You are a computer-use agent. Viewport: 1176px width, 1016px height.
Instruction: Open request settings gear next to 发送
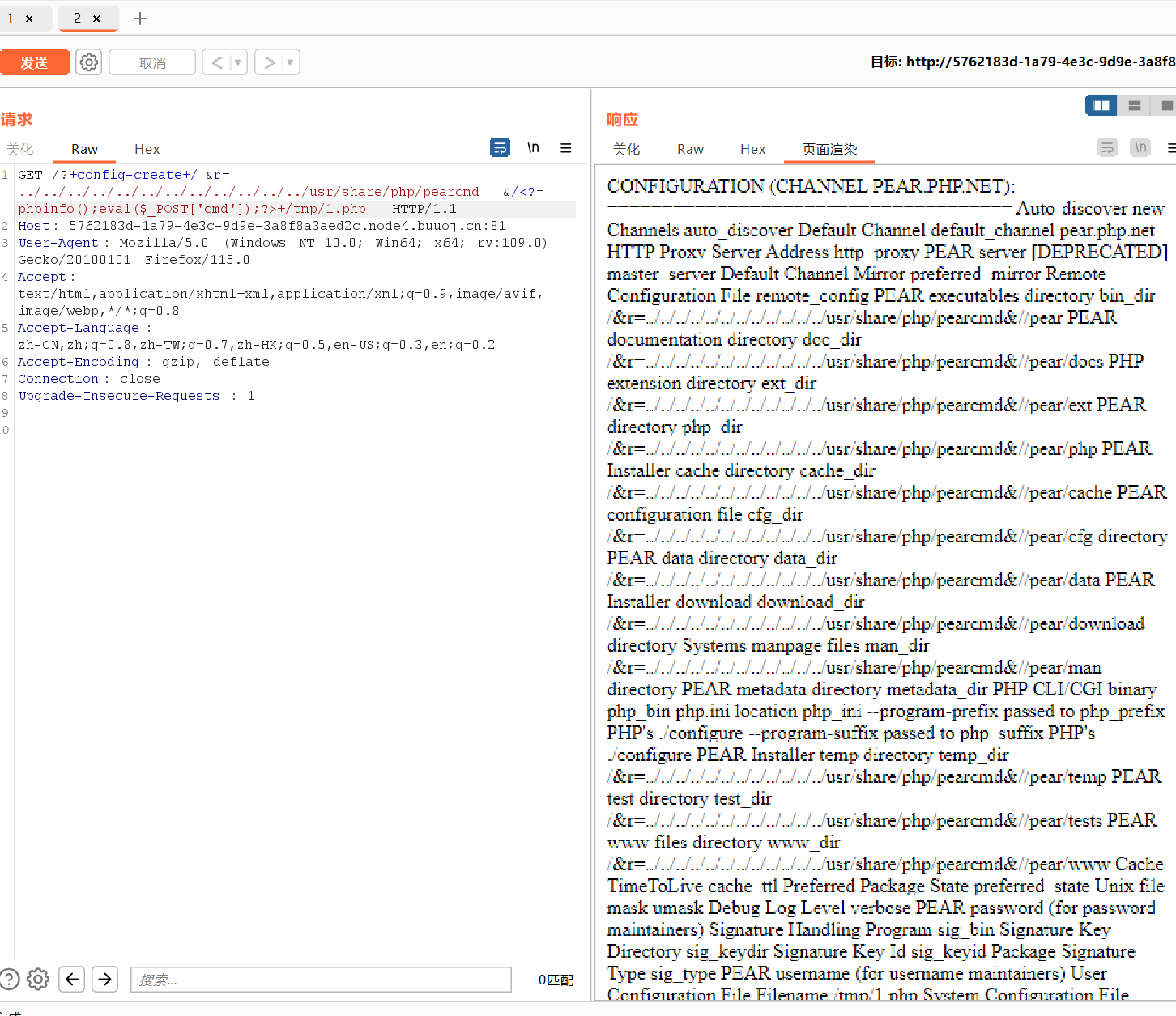click(89, 62)
